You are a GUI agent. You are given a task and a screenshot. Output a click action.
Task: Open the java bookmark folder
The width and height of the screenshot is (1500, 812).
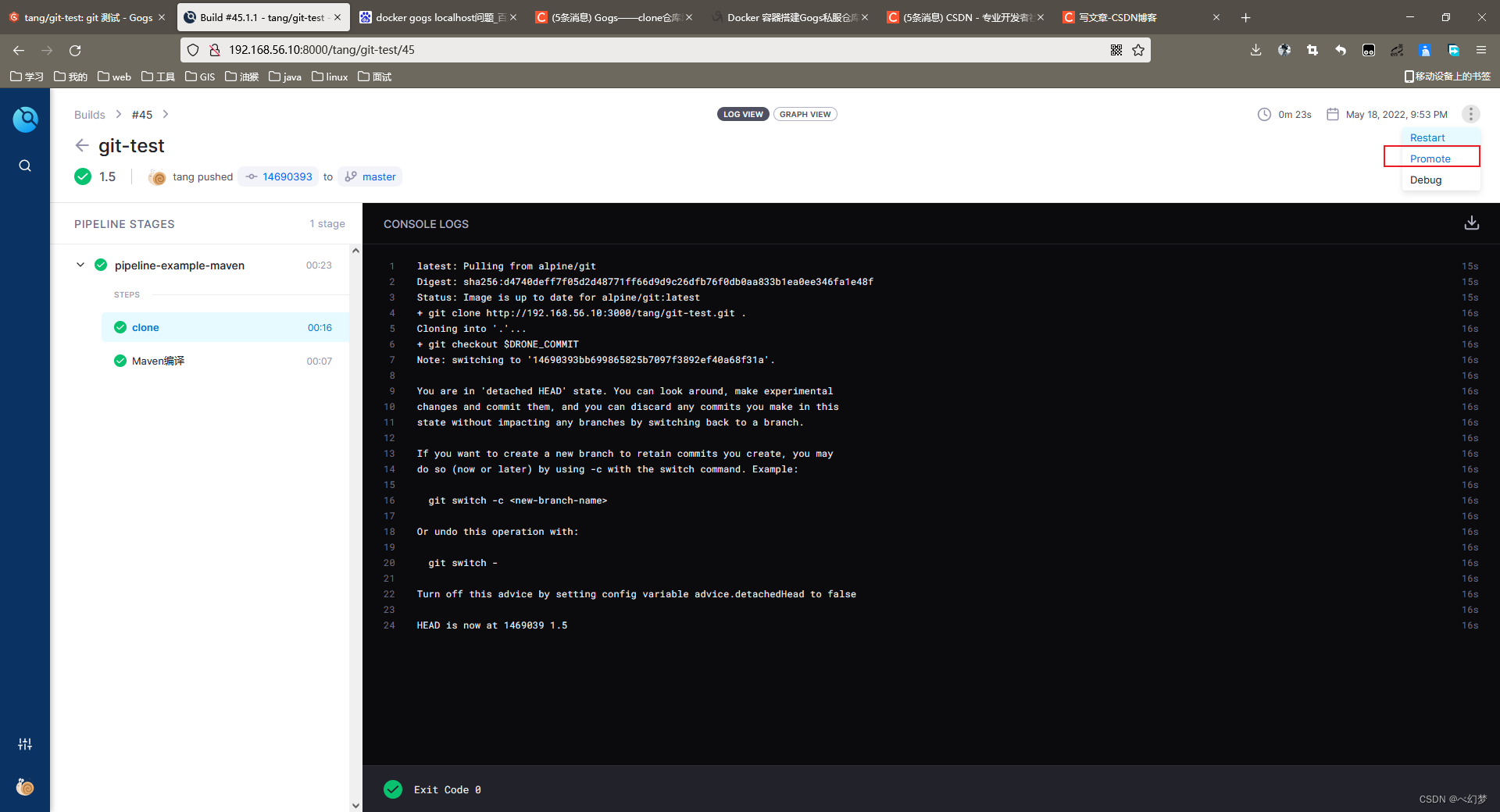pyautogui.click(x=285, y=77)
